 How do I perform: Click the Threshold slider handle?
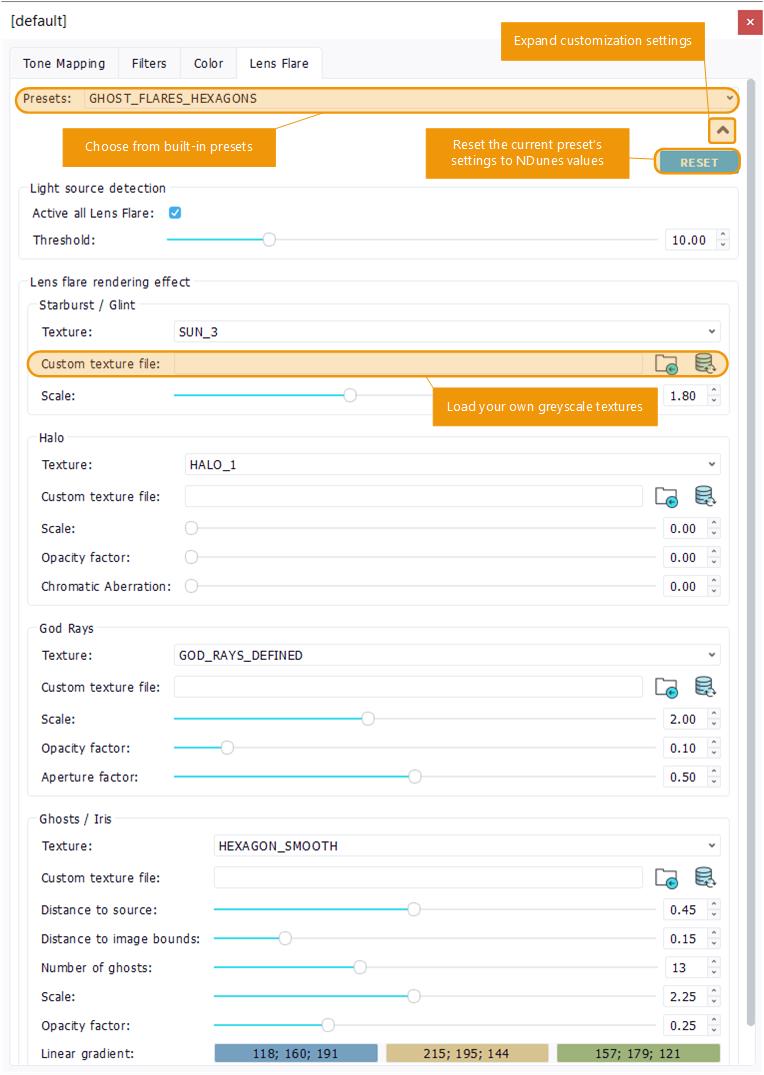(x=268, y=240)
